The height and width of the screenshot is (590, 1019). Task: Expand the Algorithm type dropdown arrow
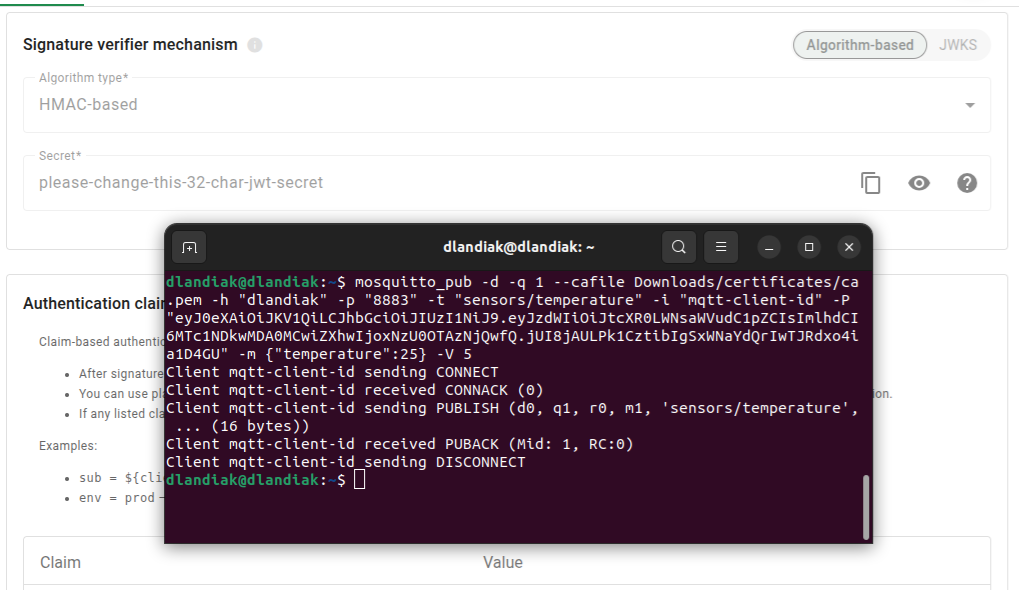(969, 105)
